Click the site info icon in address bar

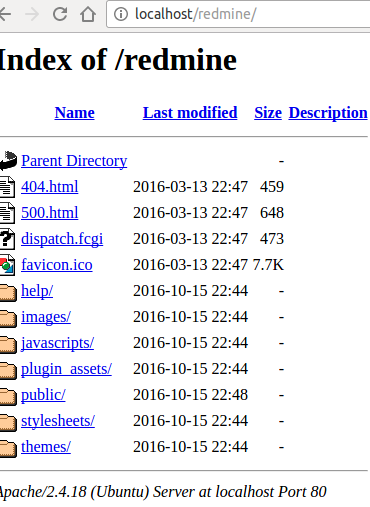[121, 14]
